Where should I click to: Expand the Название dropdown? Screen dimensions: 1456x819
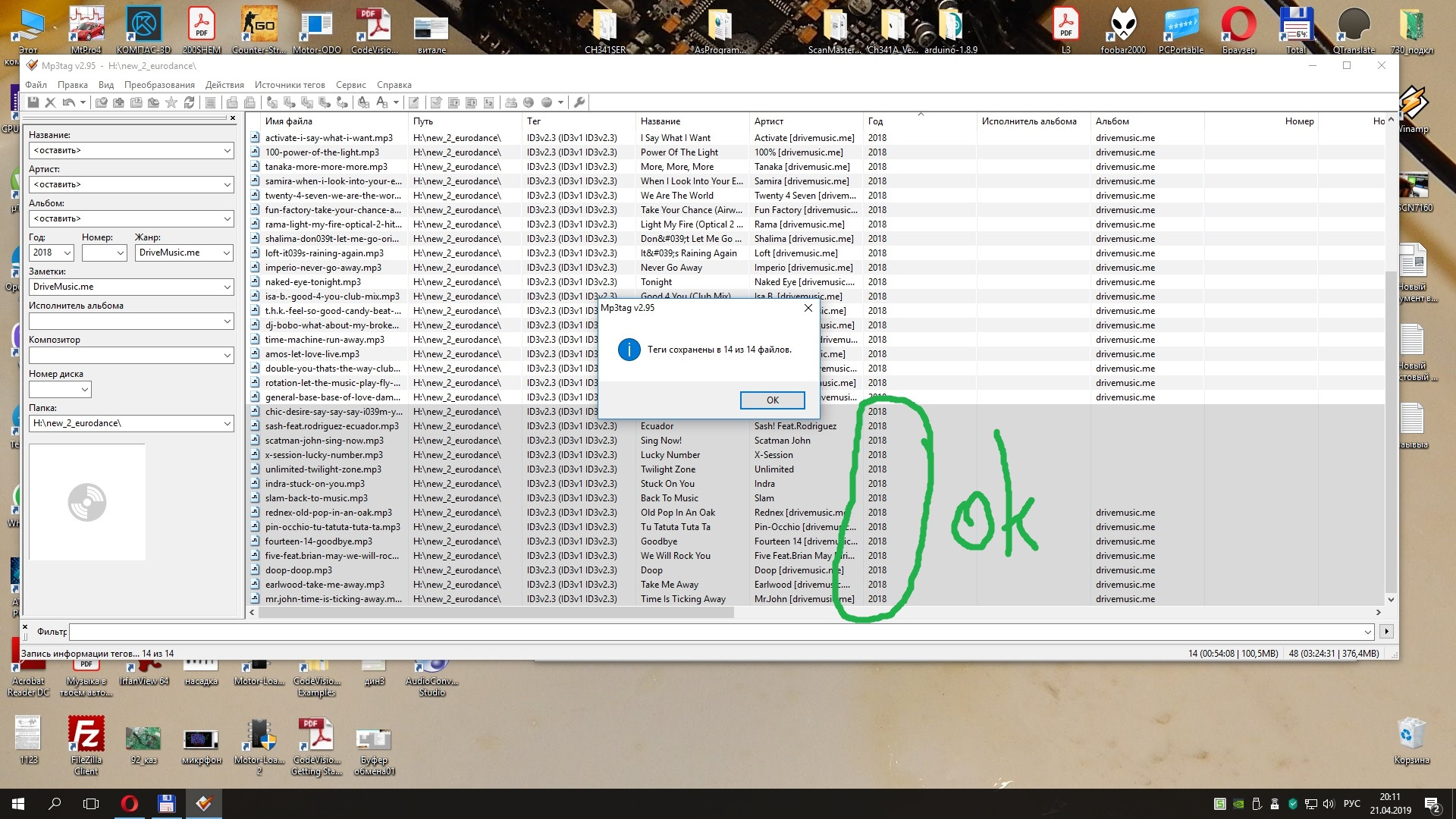coord(227,151)
